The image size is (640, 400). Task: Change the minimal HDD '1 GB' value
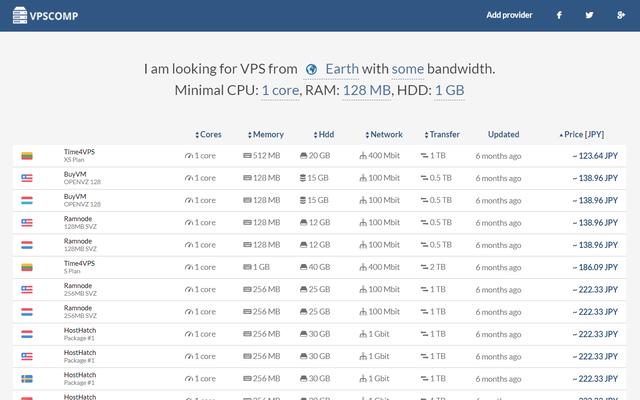[449, 90]
